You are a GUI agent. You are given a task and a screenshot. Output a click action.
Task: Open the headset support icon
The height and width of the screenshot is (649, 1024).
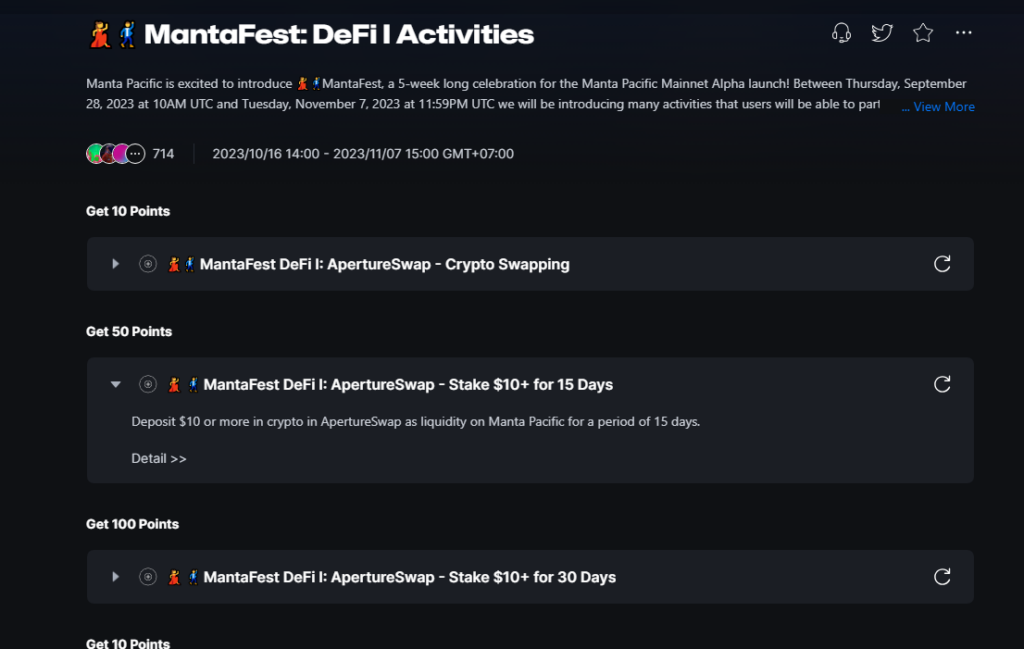(x=841, y=33)
